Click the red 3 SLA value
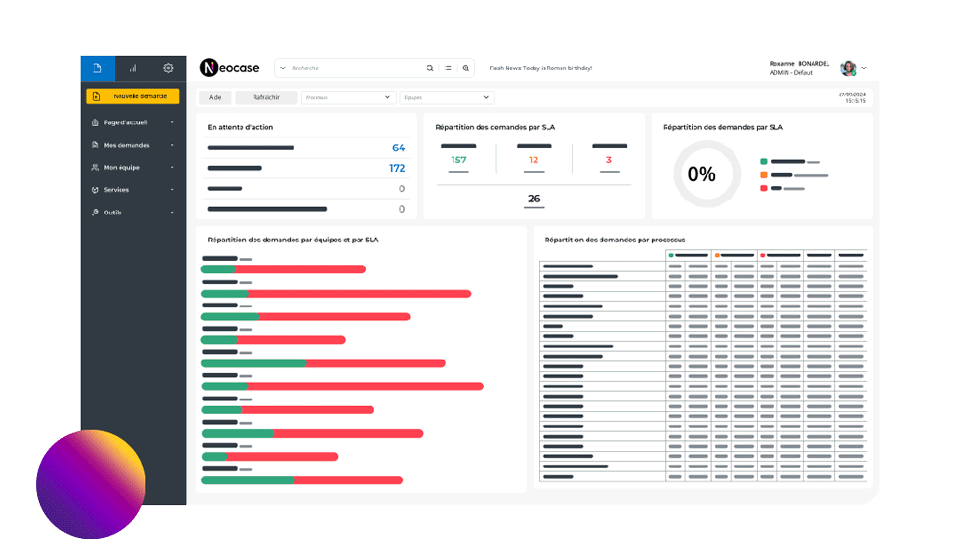 [609, 160]
